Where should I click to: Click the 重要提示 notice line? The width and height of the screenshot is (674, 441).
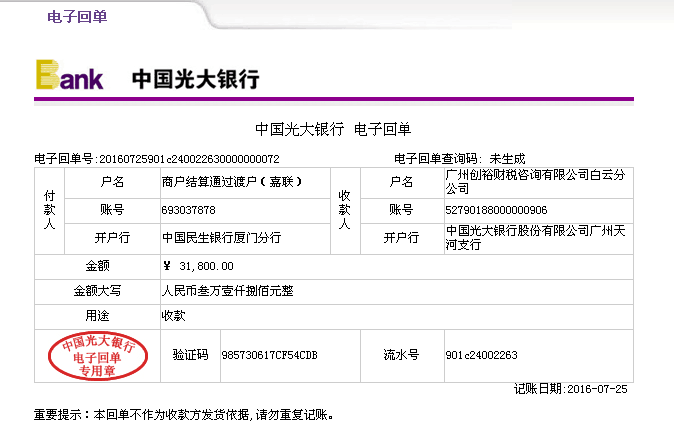184,415
